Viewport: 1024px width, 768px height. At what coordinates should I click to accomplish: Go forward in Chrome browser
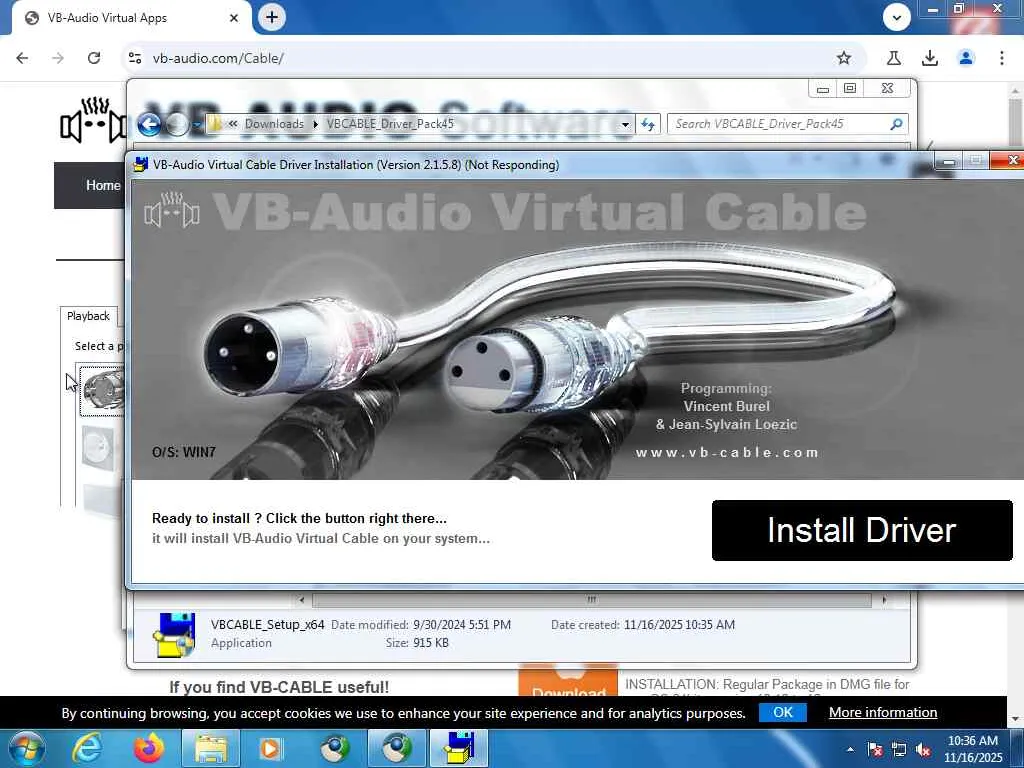tap(58, 58)
